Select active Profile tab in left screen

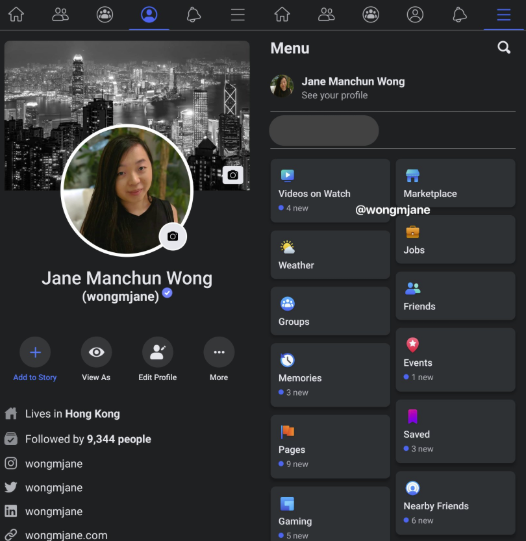click(149, 15)
